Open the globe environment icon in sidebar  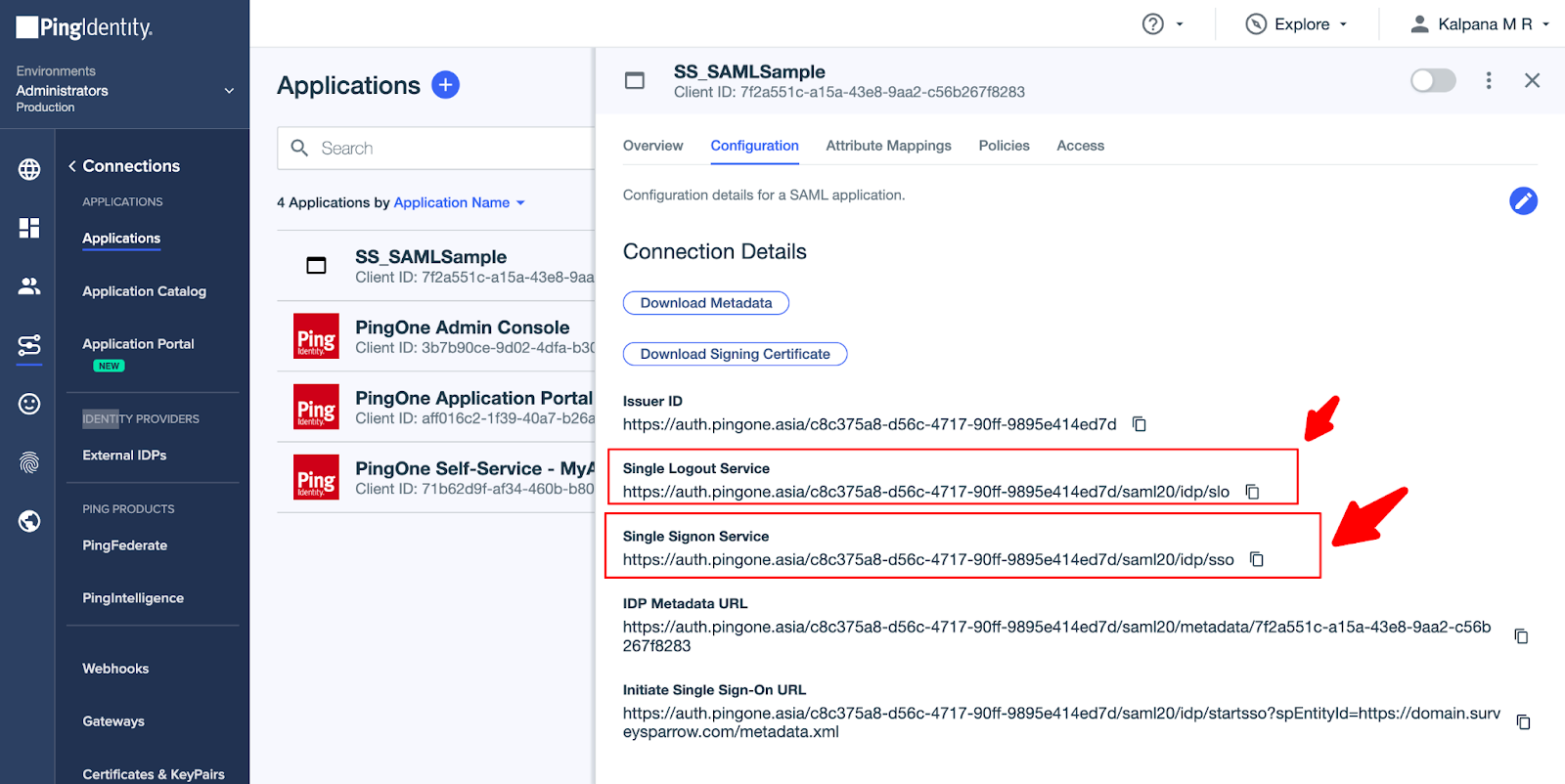[29, 169]
